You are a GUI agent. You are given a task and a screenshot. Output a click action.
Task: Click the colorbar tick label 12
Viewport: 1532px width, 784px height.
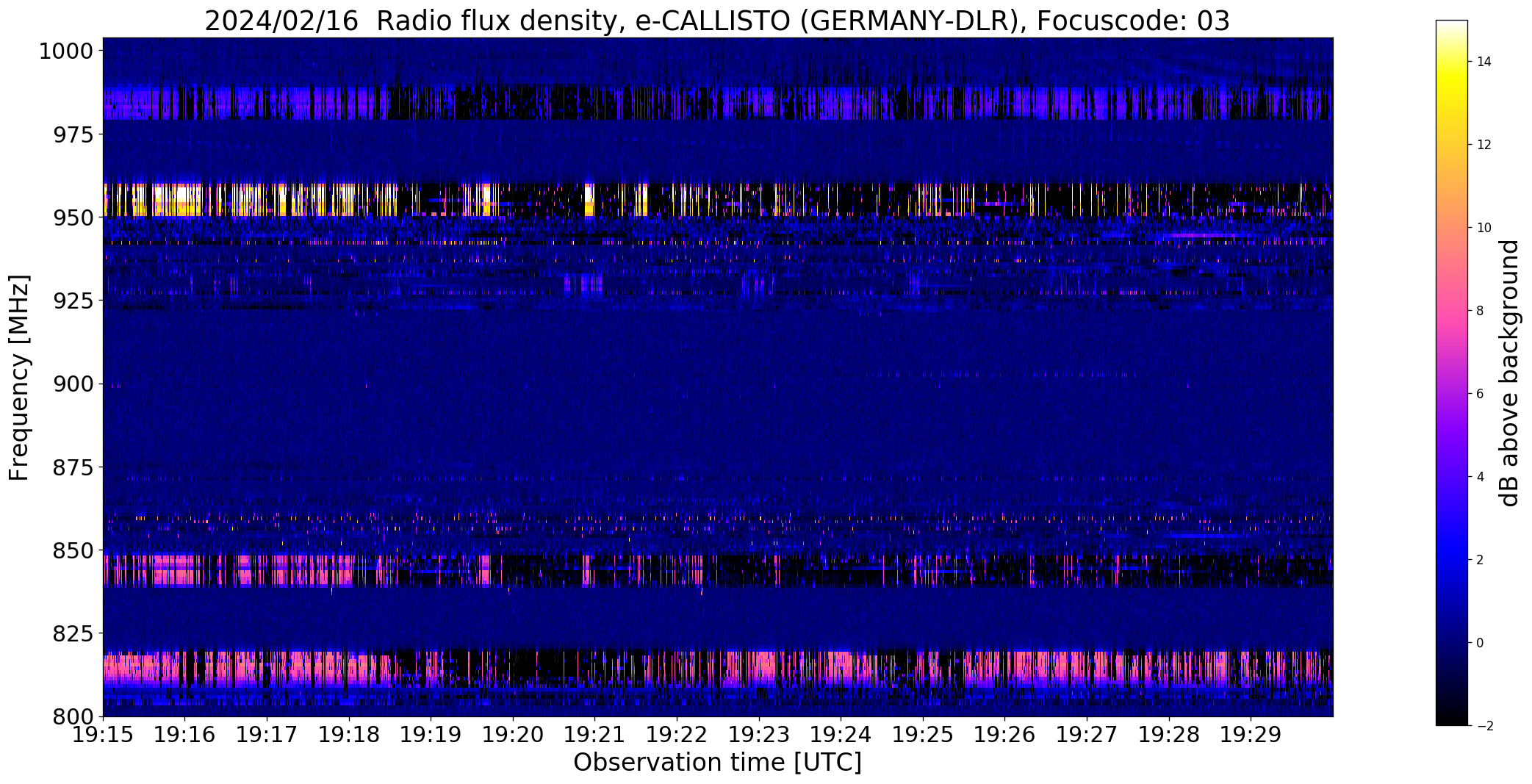point(1484,145)
